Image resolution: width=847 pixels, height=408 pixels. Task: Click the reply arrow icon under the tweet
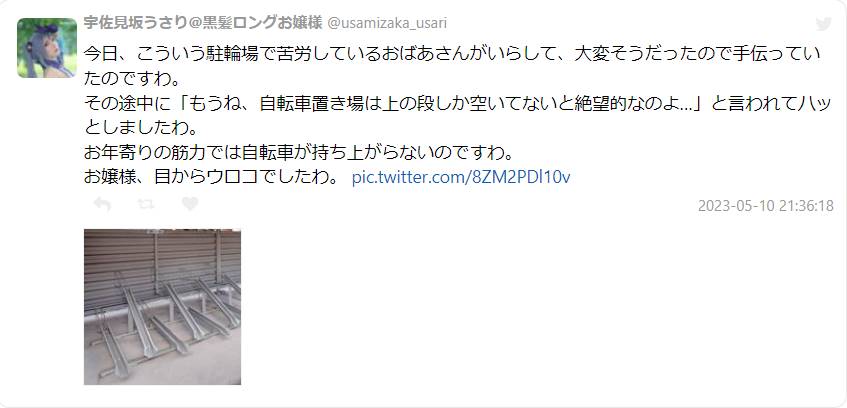pos(102,204)
